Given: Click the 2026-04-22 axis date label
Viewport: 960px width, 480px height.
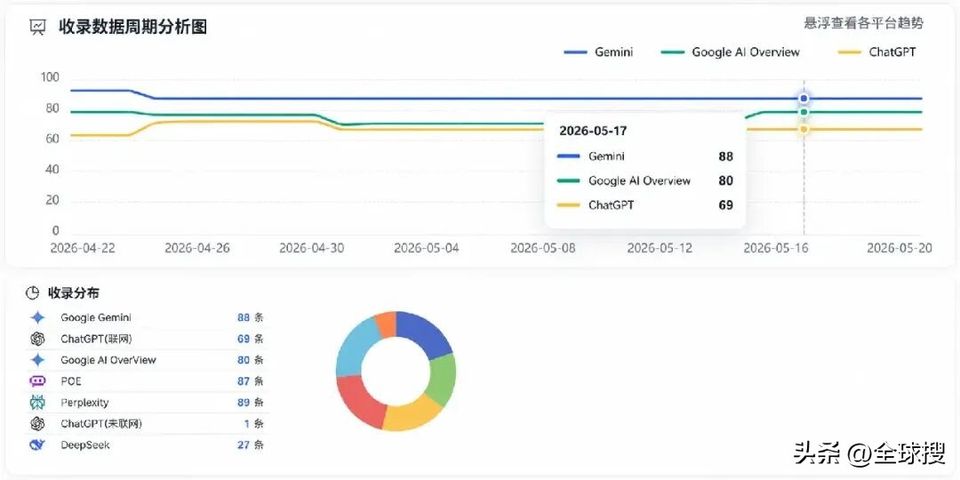Looking at the screenshot, I should coord(83,248).
